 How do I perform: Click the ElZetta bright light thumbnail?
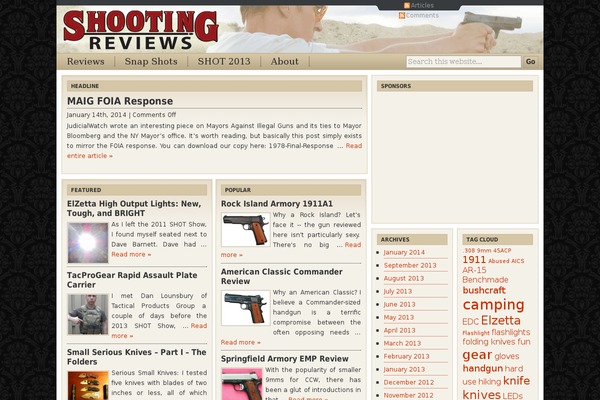point(88,243)
